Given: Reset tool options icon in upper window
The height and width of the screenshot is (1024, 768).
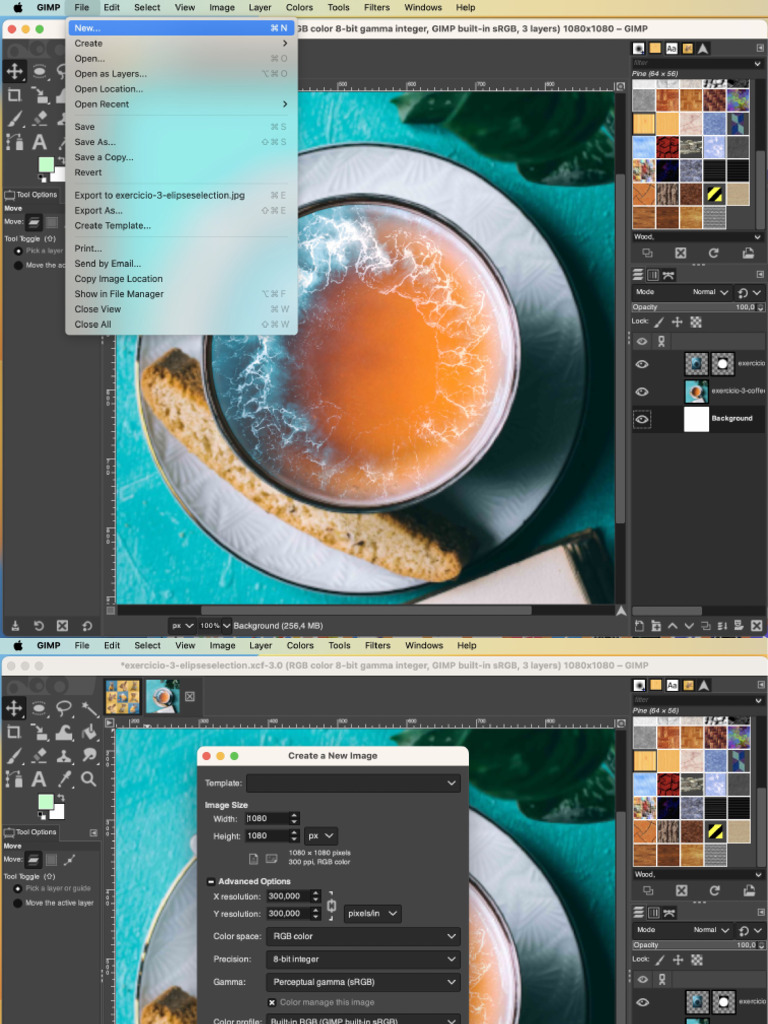Looking at the screenshot, I should (87, 626).
